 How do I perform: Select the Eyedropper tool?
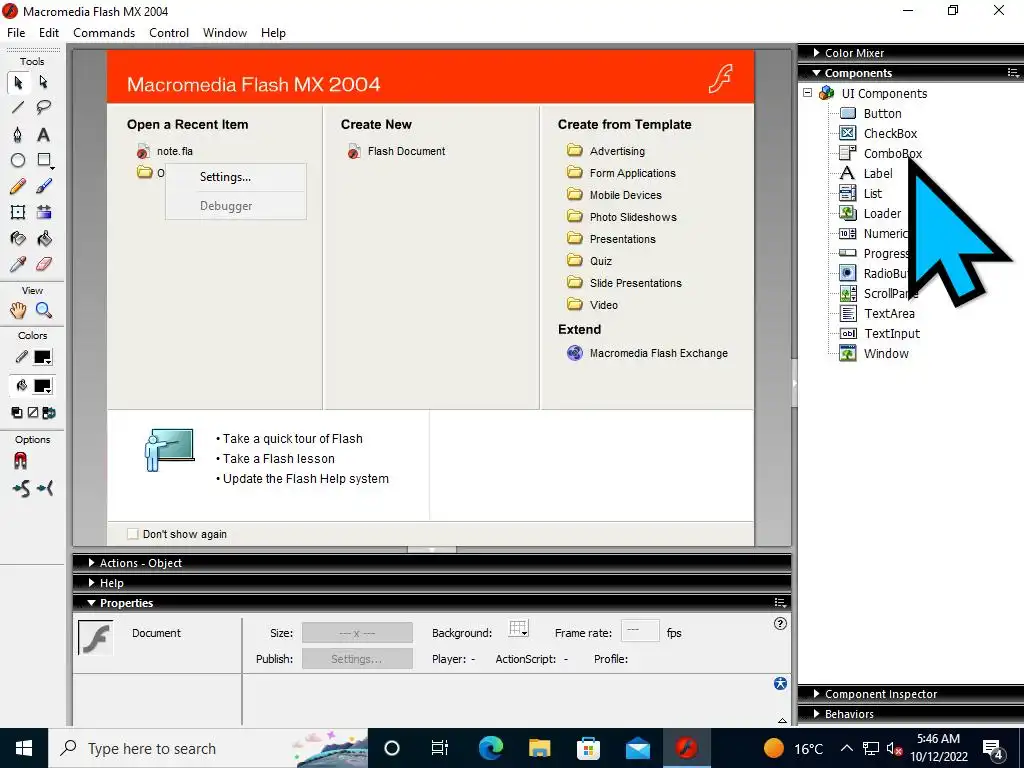point(18,264)
